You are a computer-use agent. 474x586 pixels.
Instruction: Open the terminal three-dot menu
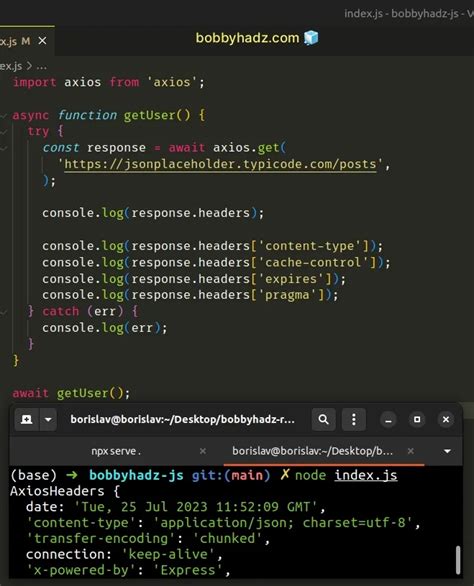click(x=354, y=419)
